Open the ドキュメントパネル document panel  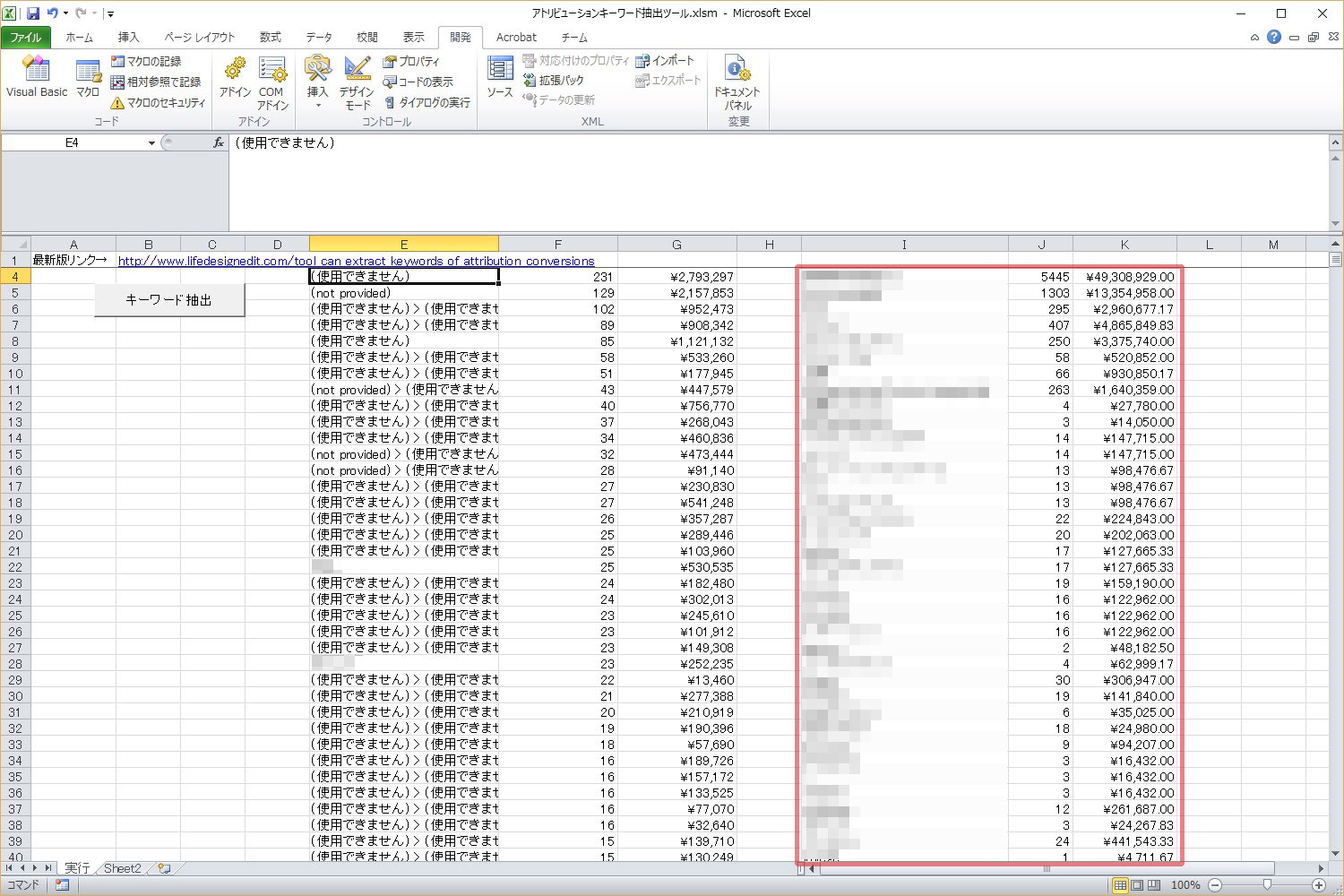tap(737, 82)
